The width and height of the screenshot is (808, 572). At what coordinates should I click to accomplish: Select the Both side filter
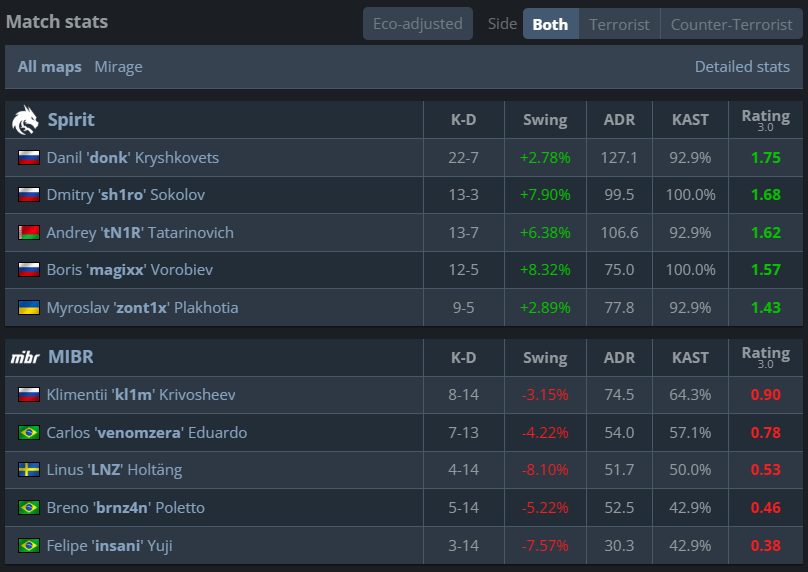550,24
